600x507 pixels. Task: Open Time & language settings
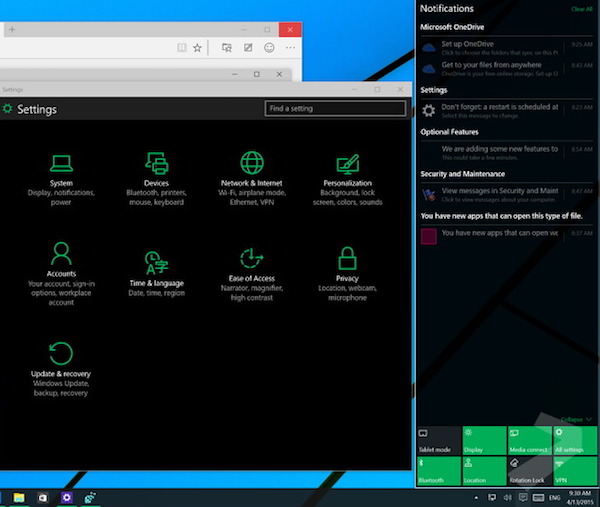click(156, 273)
